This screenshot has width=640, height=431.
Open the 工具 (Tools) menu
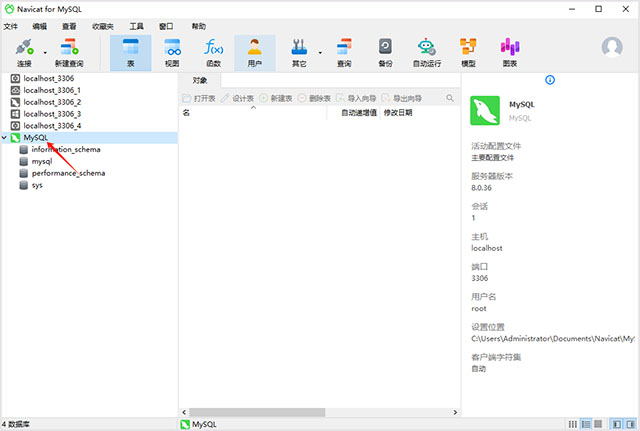click(x=136, y=27)
